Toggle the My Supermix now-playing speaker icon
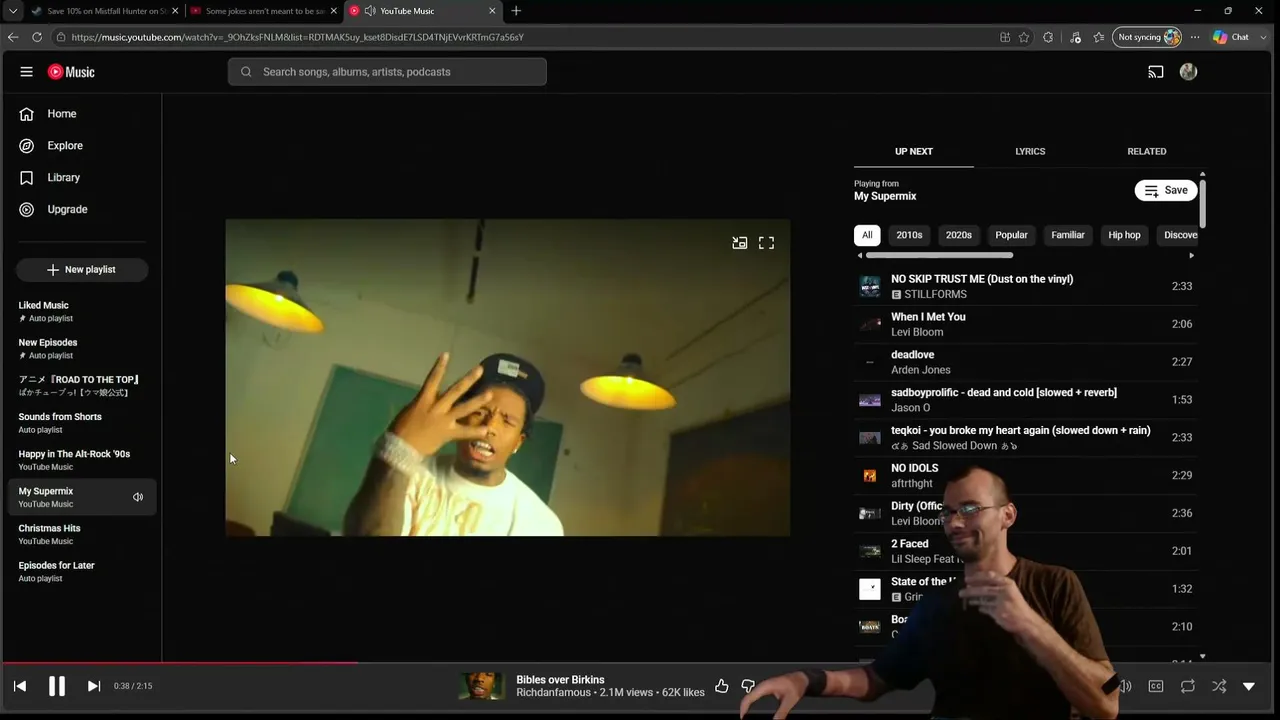The height and width of the screenshot is (720, 1280). pos(138,497)
